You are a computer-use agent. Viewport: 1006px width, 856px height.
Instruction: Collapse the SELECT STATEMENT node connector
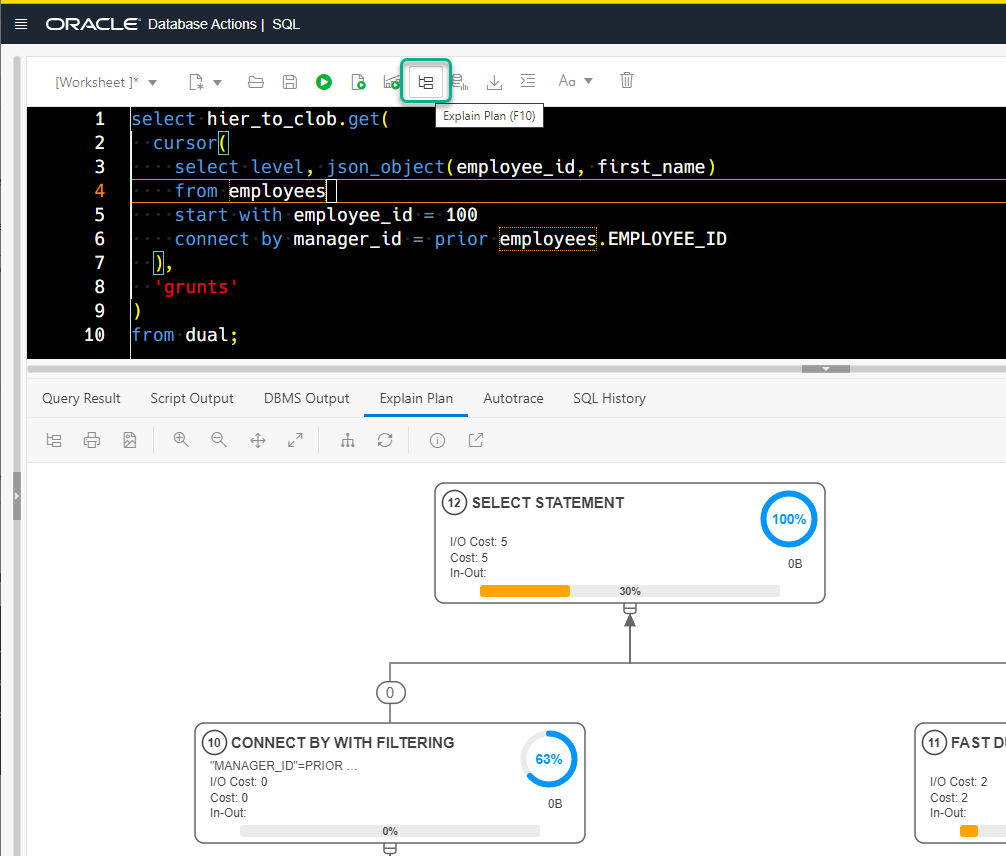tap(630, 609)
